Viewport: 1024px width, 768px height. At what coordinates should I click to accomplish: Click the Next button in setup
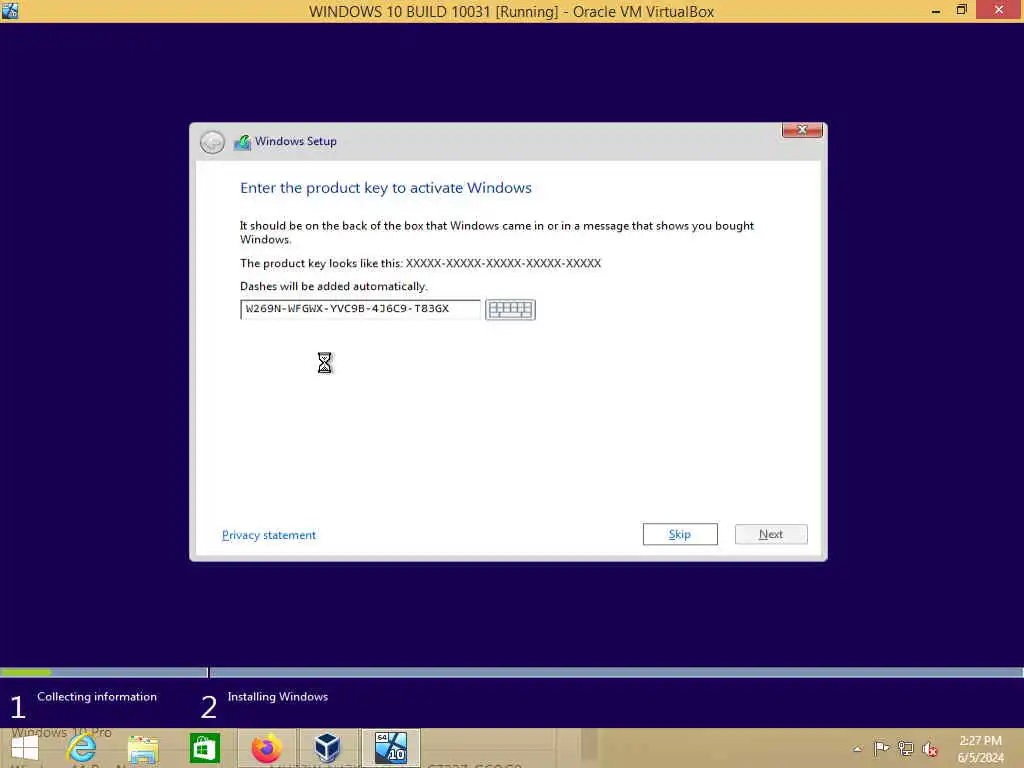771,534
